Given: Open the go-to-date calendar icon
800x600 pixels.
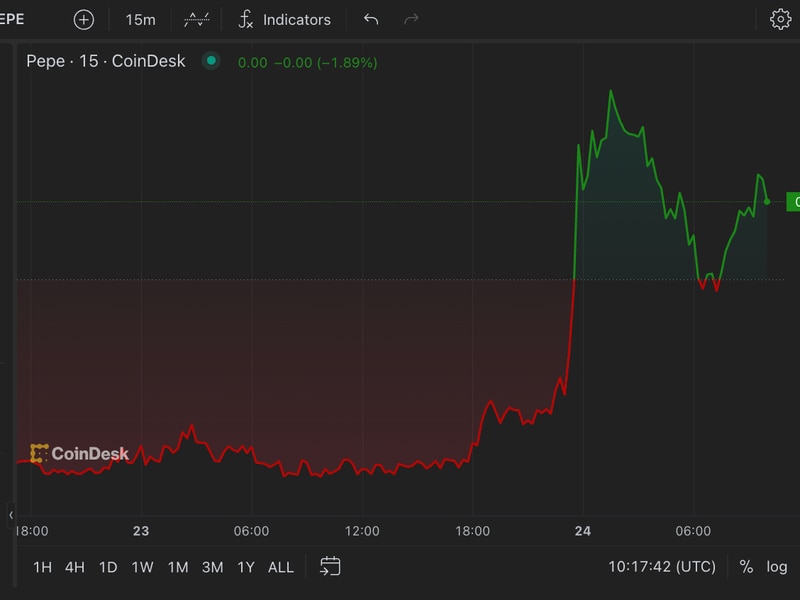Looking at the screenshot, I should (330, 566).
